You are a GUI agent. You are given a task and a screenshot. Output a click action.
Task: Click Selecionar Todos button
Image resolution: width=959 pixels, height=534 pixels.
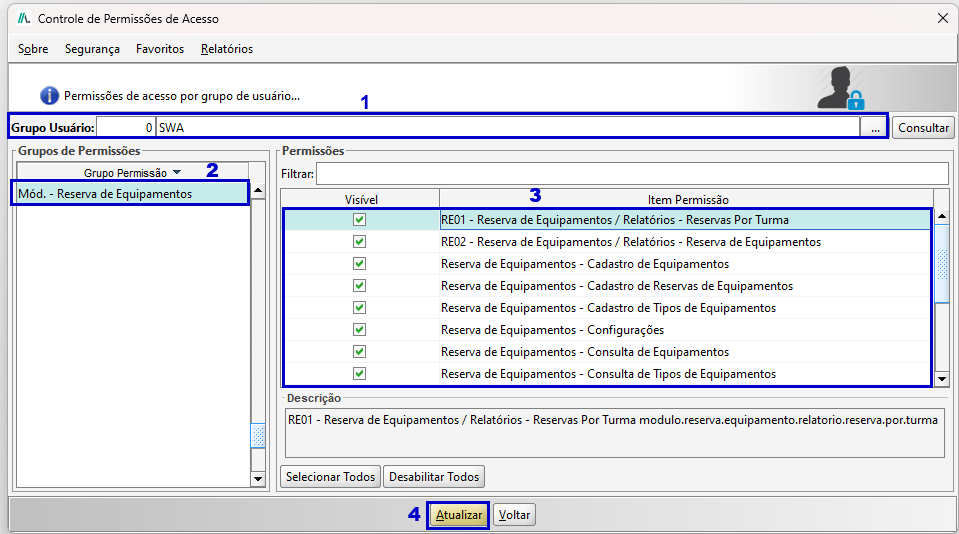tap(330, 477)
